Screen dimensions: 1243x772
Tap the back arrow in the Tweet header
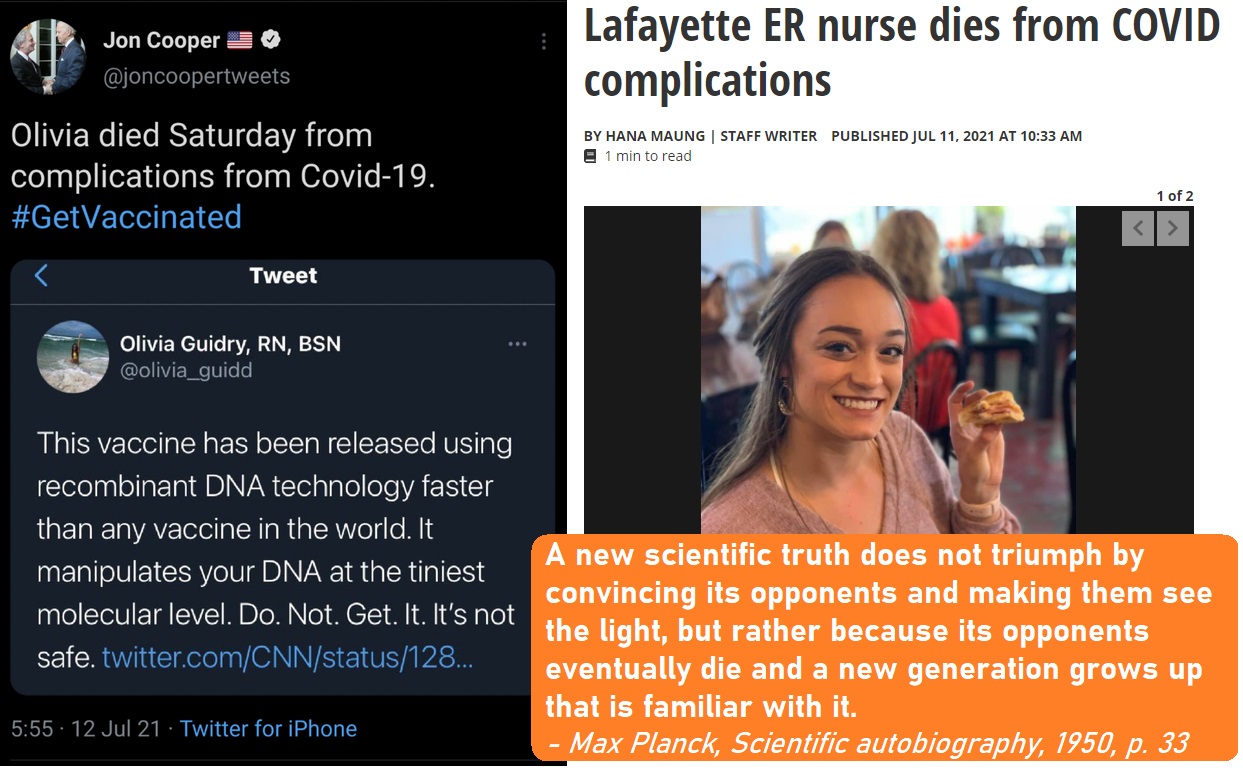41,276
